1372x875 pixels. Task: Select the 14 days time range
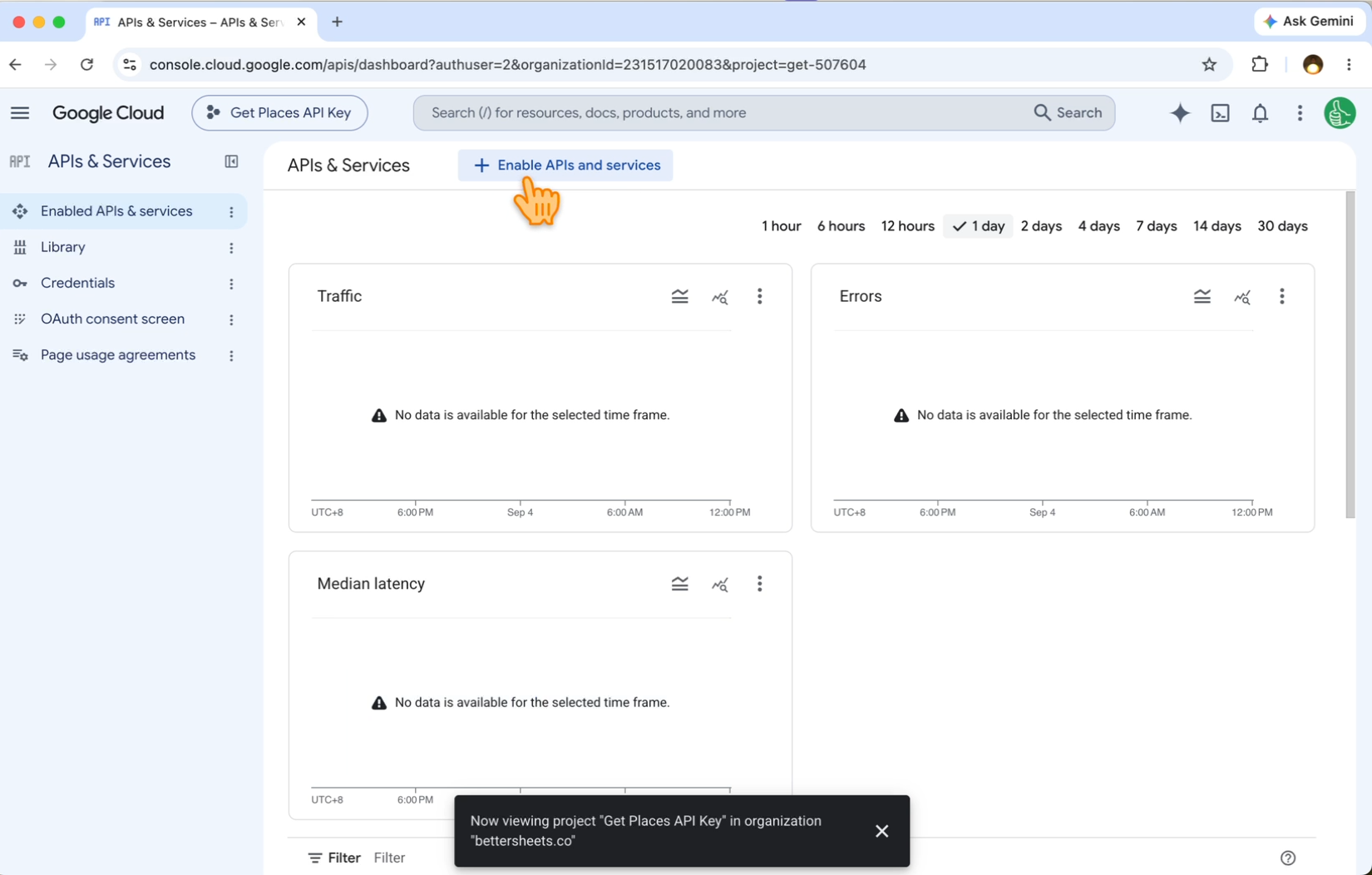[x=1217, y=226]
